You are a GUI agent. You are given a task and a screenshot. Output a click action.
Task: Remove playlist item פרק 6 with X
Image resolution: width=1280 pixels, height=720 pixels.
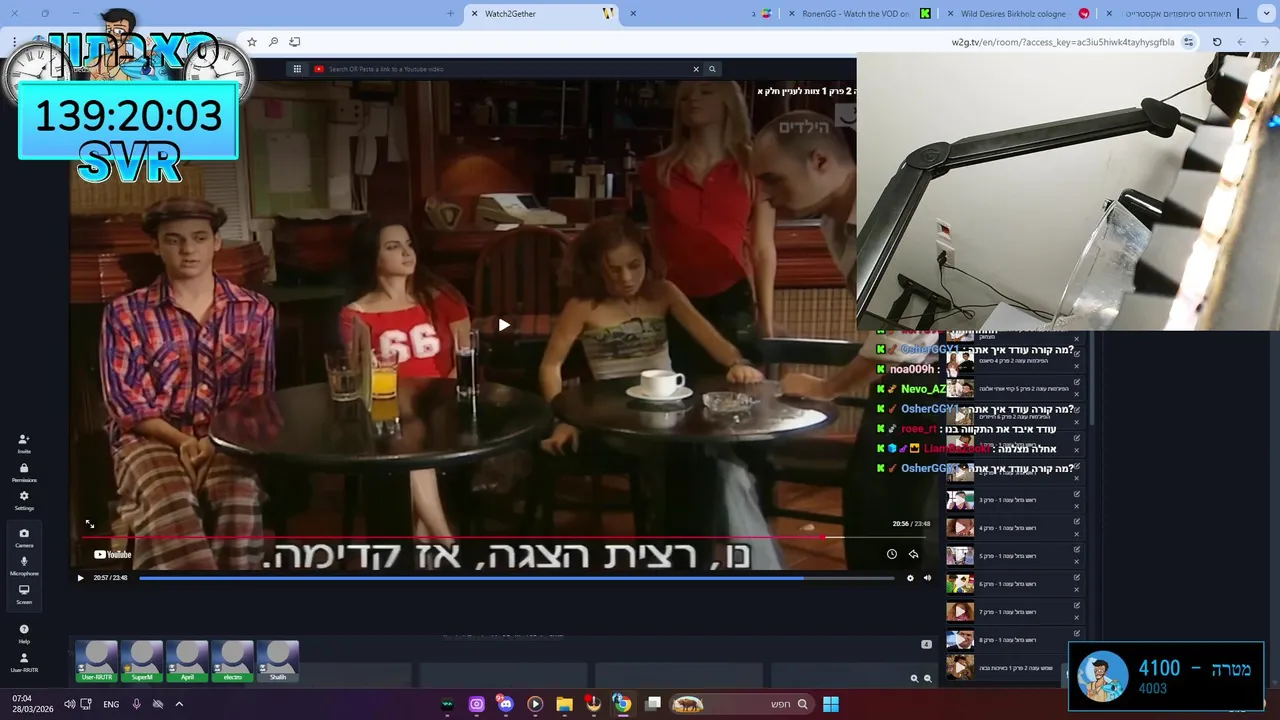1077,590
